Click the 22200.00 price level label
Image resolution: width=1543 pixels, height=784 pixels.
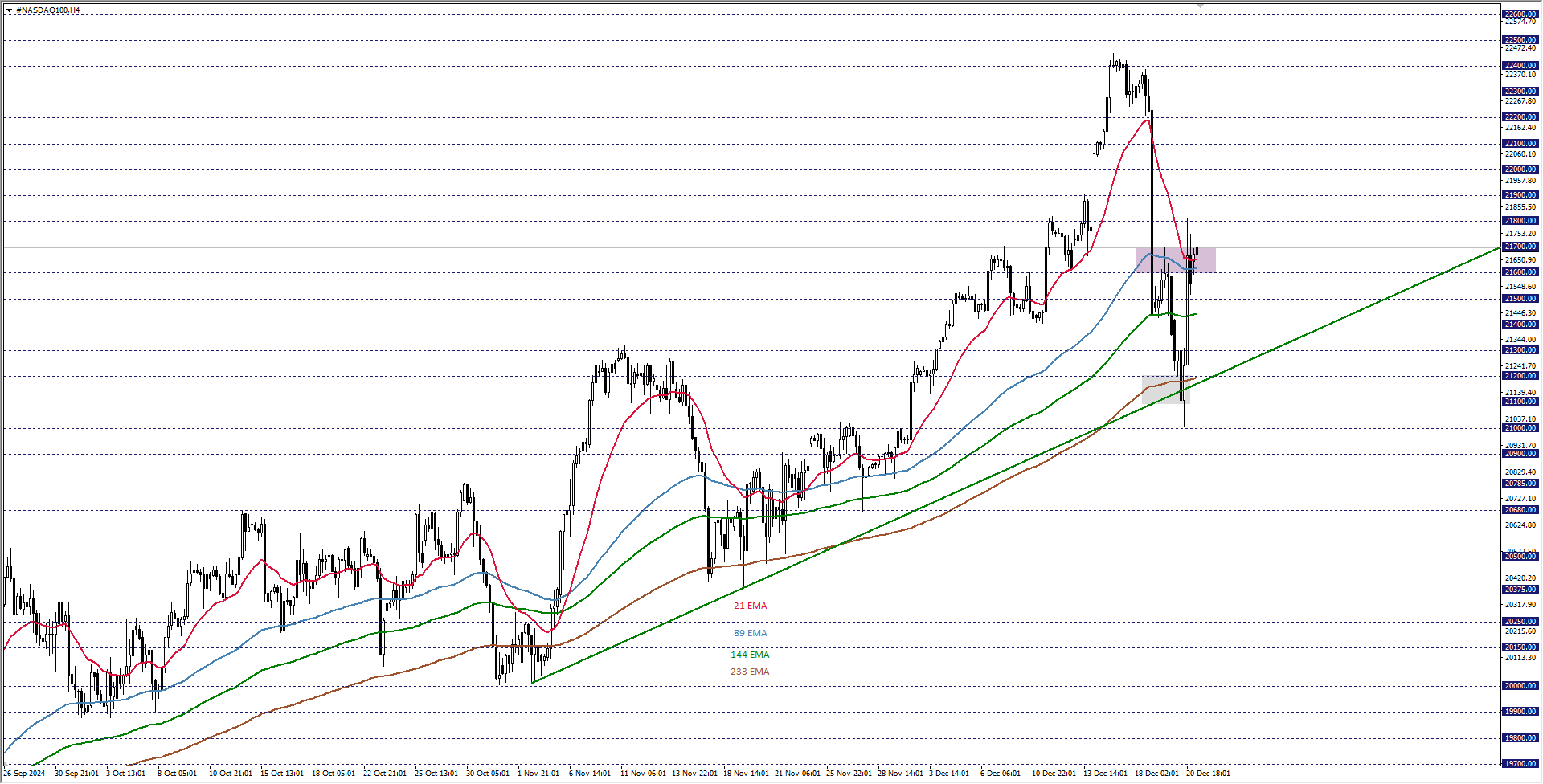coord(1520,117)
